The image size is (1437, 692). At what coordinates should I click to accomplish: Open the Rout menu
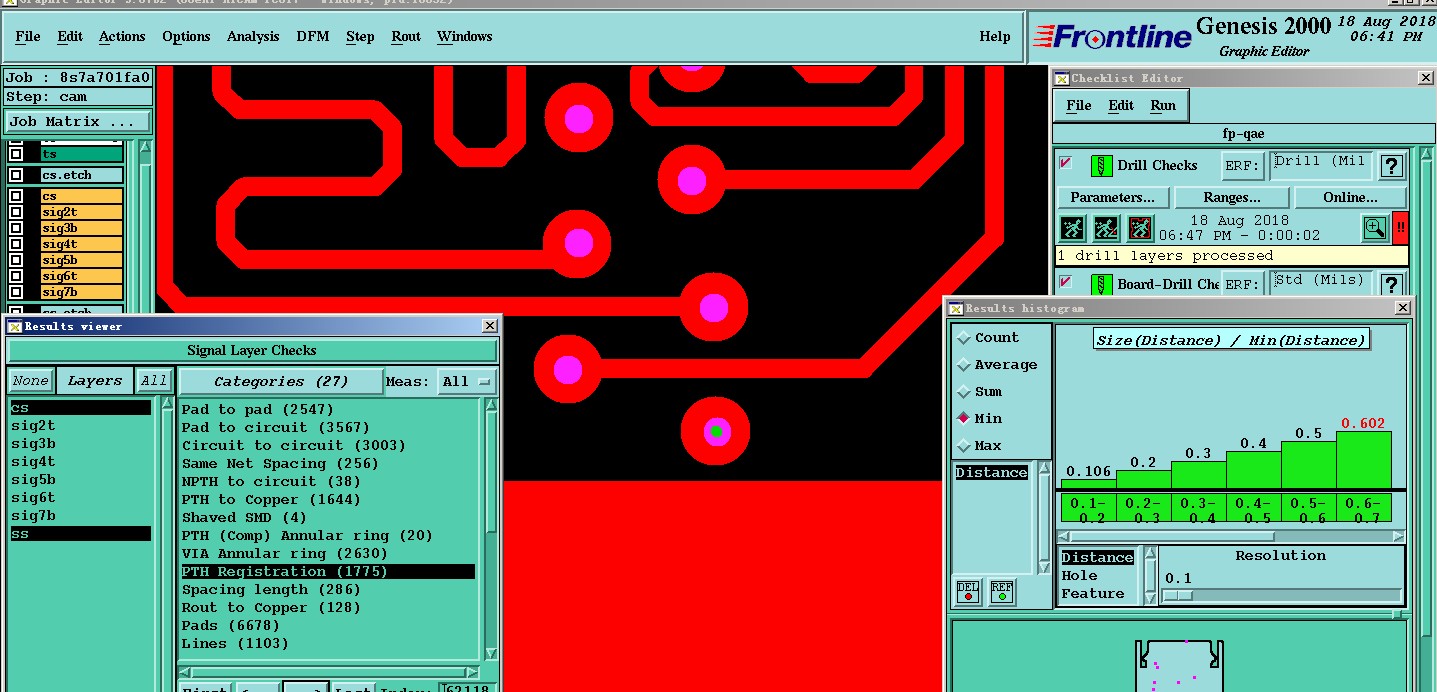(406, 36)
